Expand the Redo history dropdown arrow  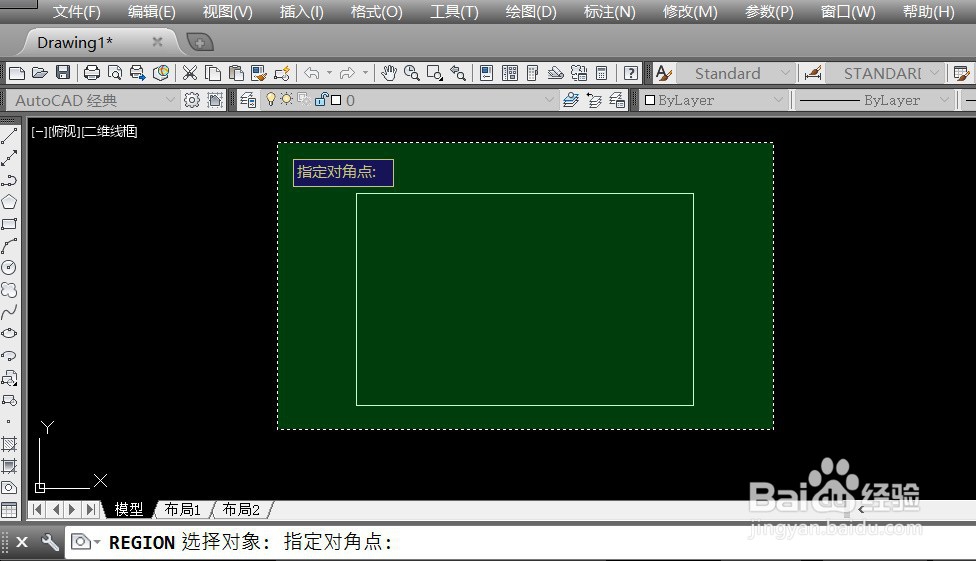tap(365, 73)
